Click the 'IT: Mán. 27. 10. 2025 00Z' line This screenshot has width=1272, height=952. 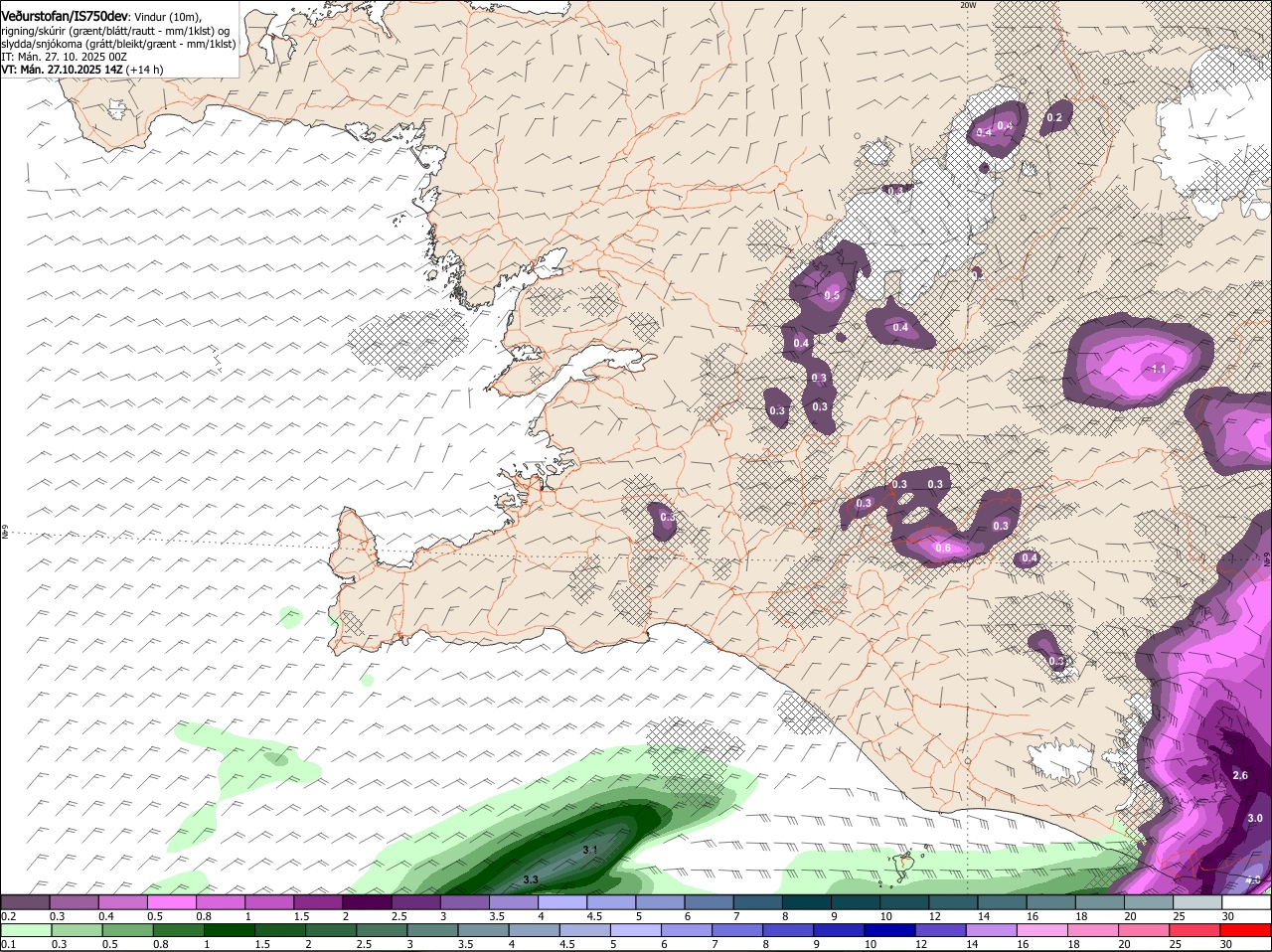pyautogui.click(x=64, y=57)
